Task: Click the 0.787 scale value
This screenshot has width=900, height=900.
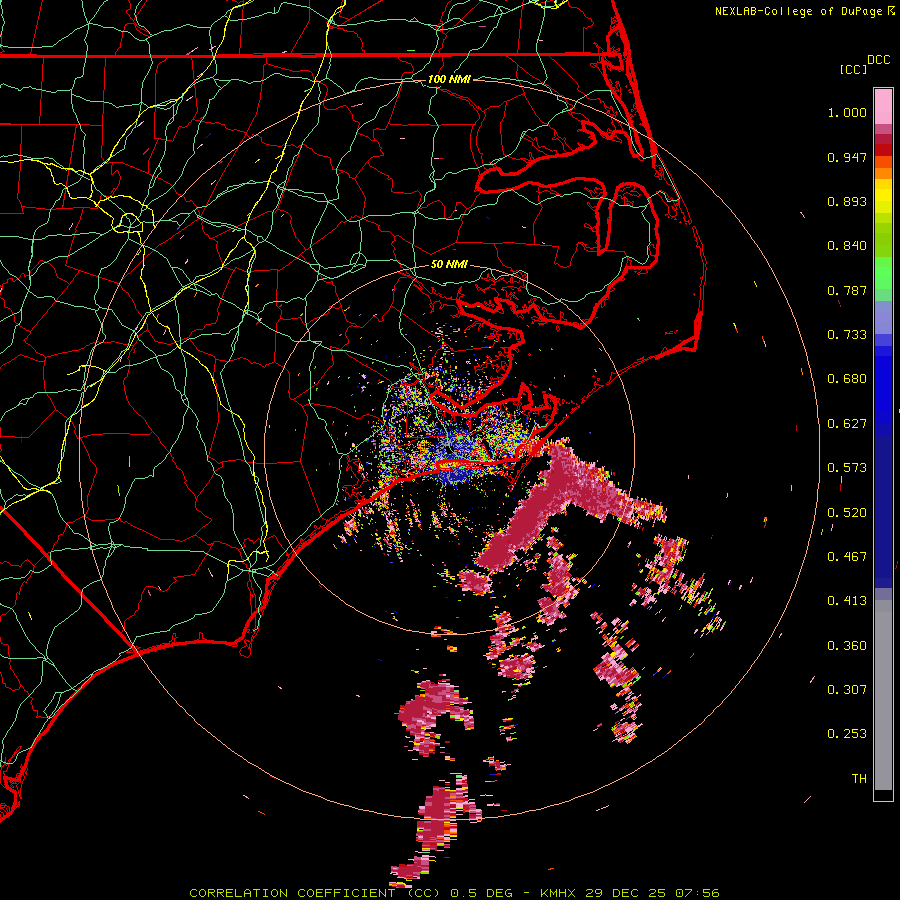Action: (x=847, y=290)
